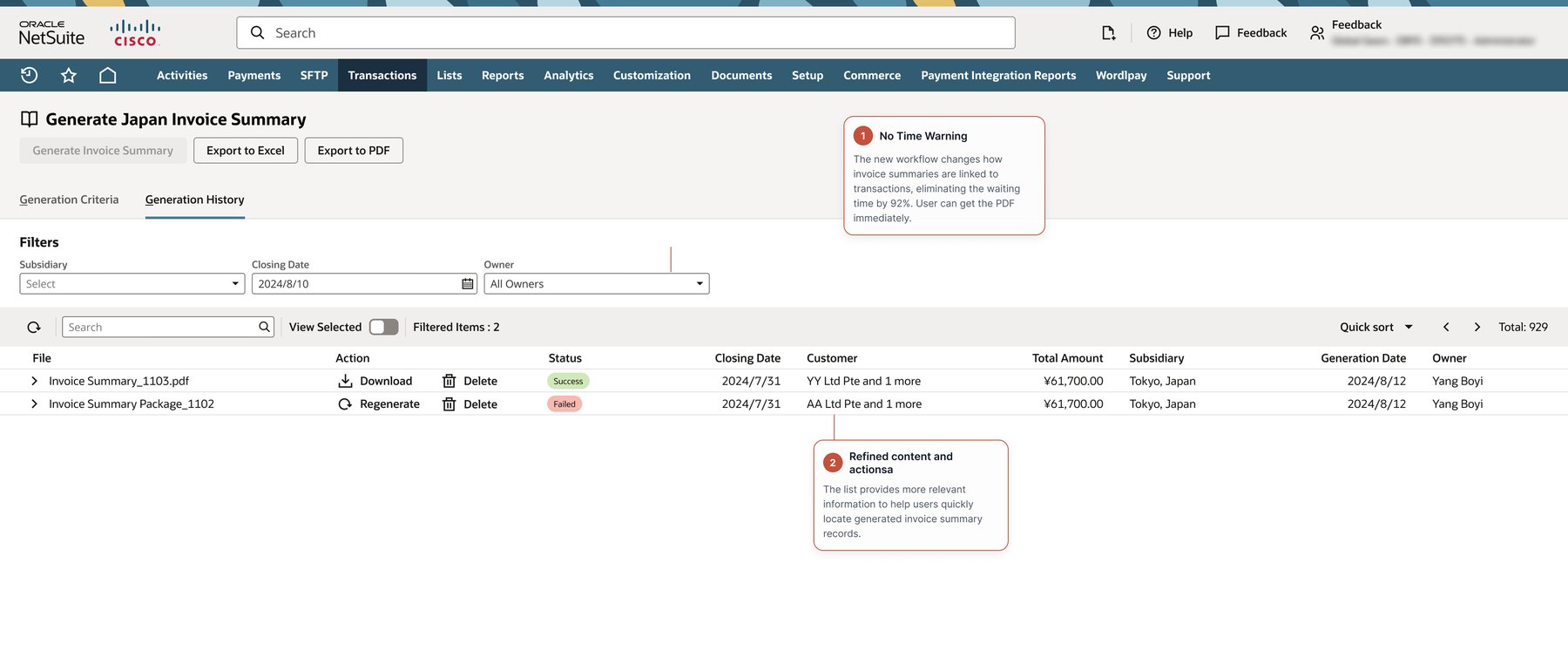Go to the NetSuite home icon
1568x671 pixels.
pos(108,75)
